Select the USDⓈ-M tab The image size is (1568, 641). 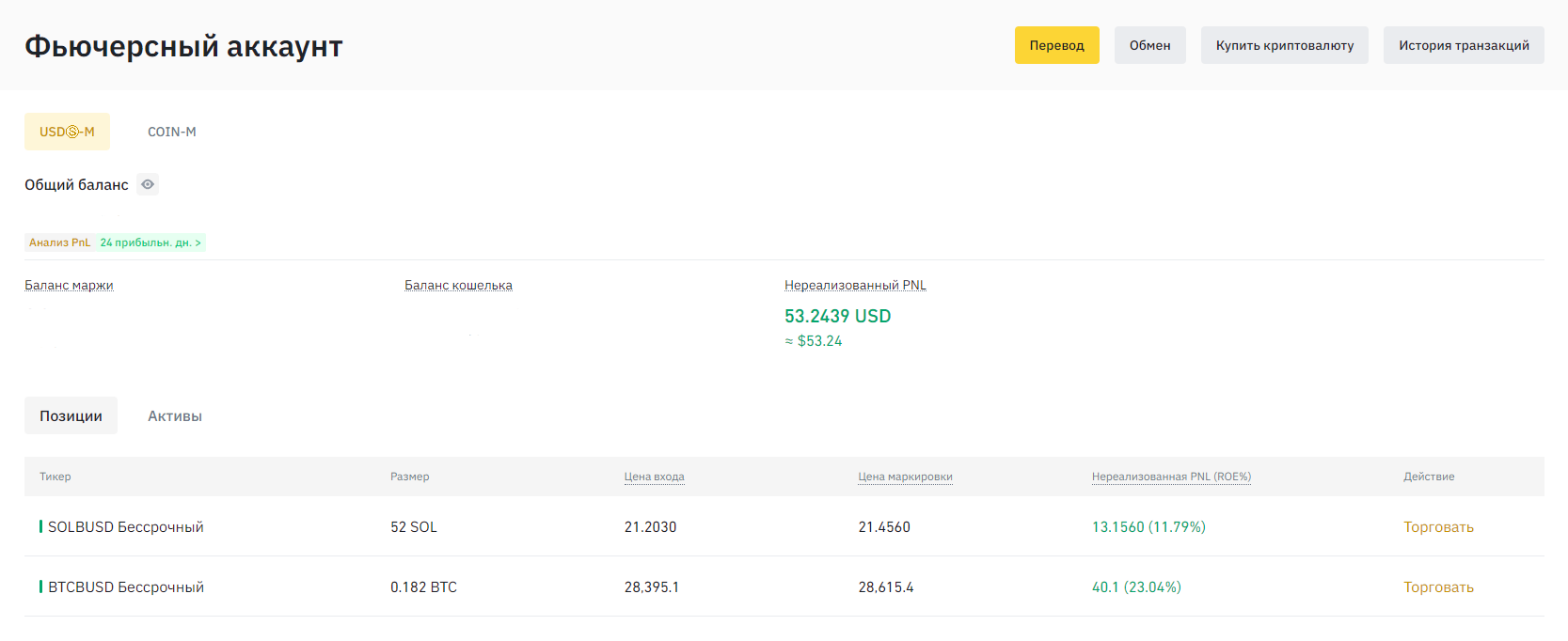(67, 132)
